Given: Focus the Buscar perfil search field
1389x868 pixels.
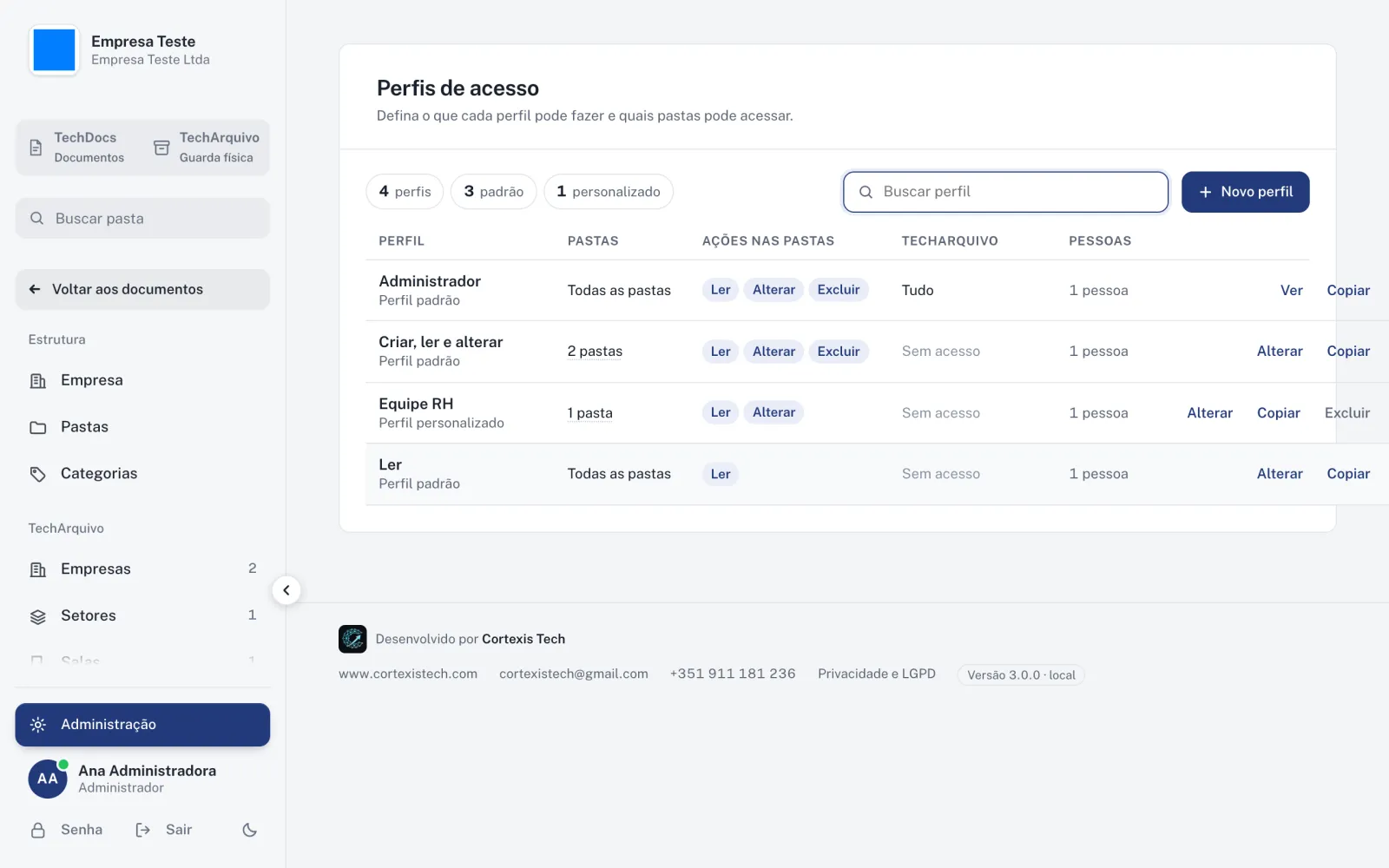Looking at the screenshot, I should 1005,192.
